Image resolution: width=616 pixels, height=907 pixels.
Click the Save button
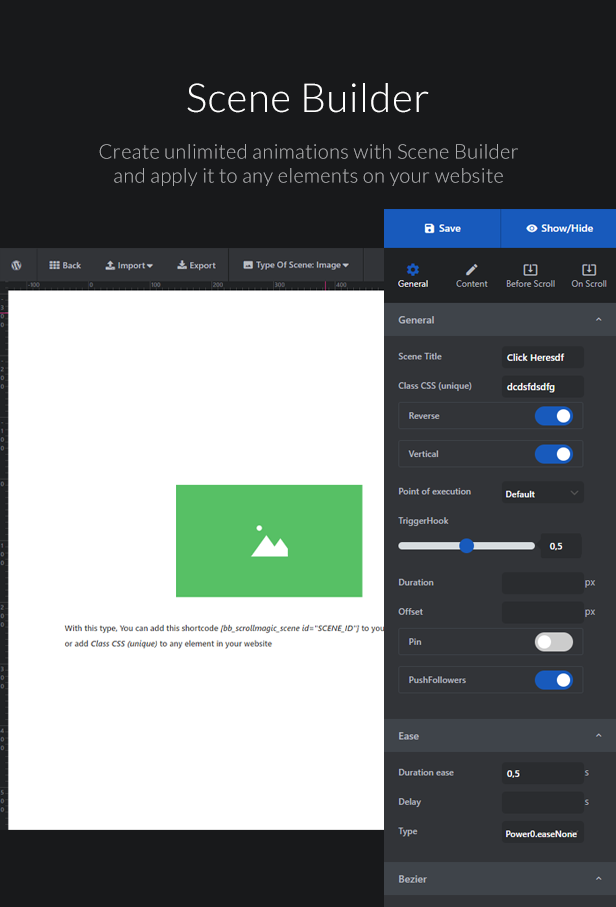pyautogui.click(x=442, y=228)
